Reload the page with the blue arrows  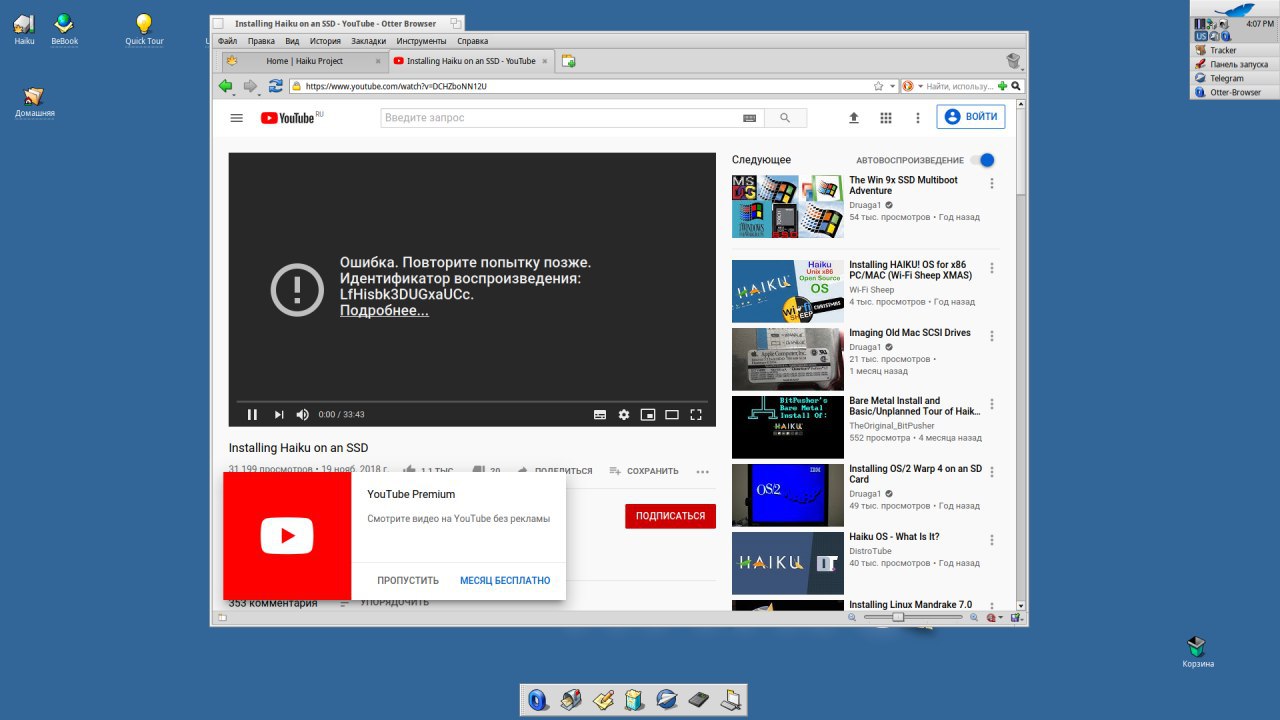(276, 86)
